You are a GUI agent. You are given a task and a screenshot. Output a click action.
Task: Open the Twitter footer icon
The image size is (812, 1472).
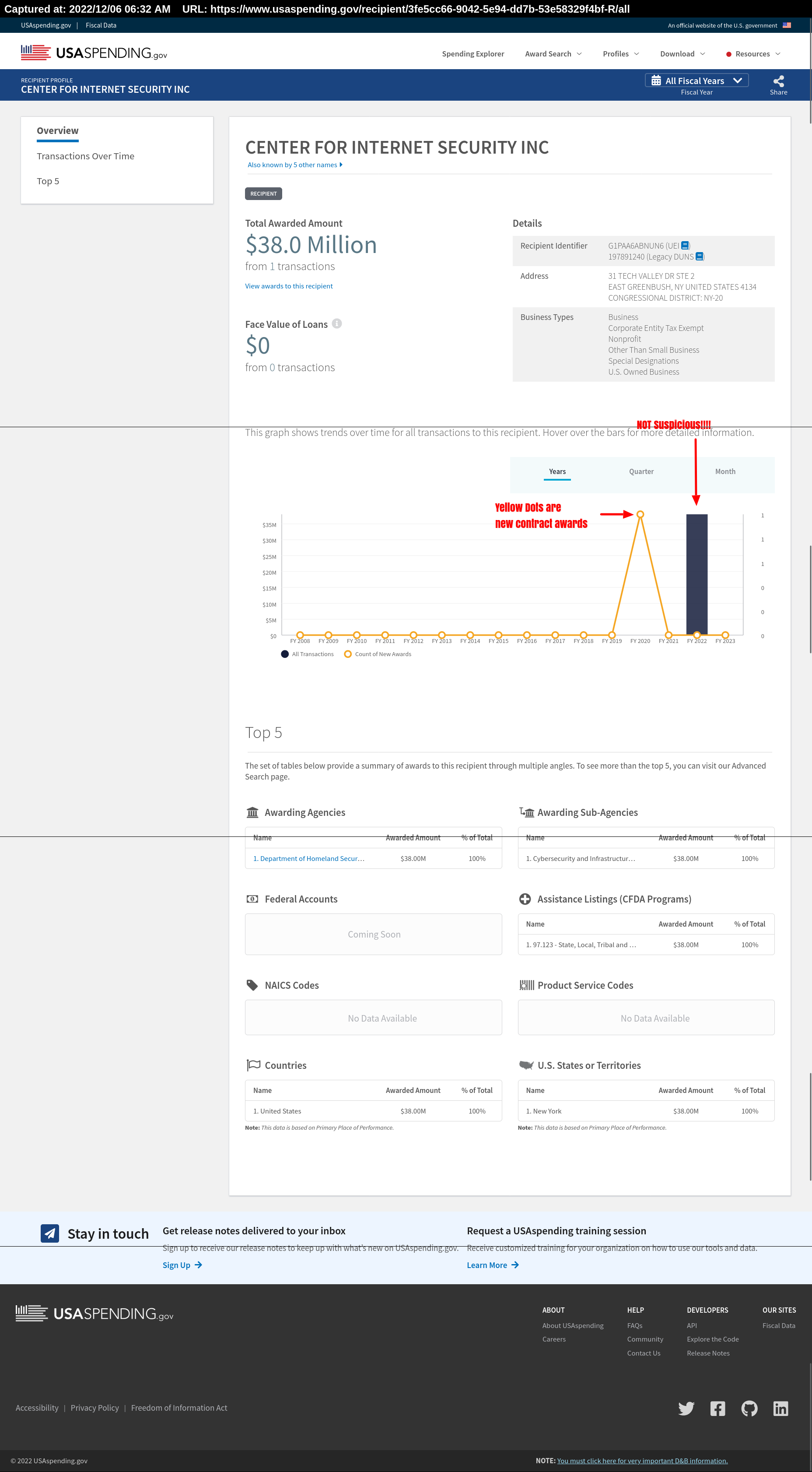click(x=686, y=1409)
